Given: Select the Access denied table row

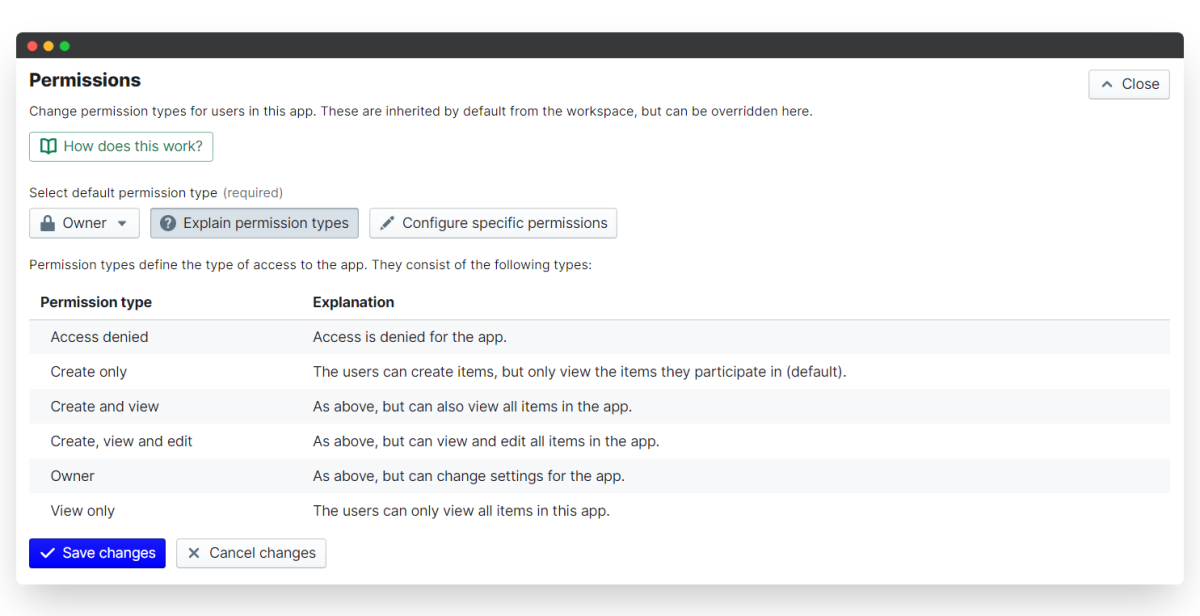Looking at the screenshot, I should (599, 337).
